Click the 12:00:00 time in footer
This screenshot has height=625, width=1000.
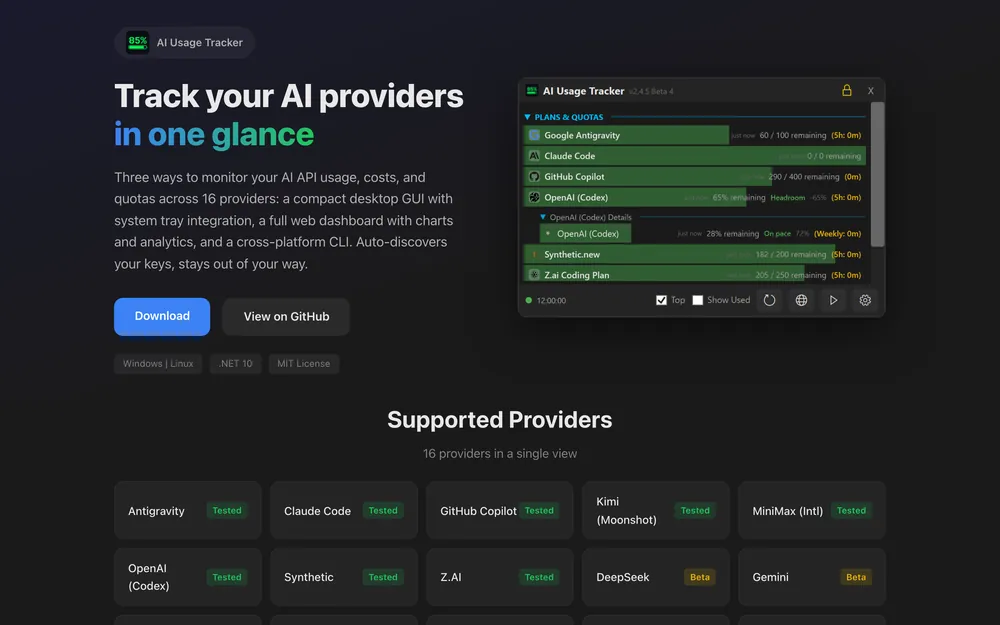[x=551, y=300]
